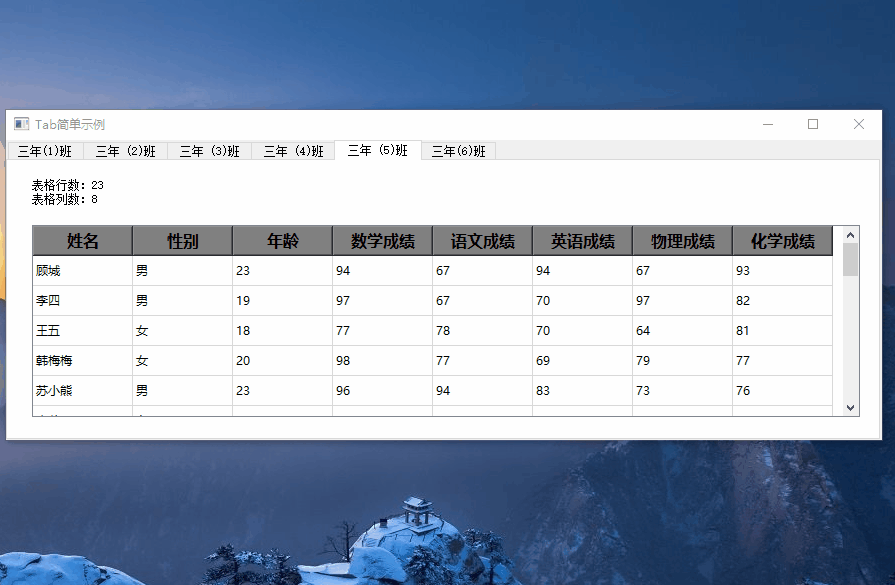
Task: Click the vertical scrollbar thumb
Action: point(851,260)
